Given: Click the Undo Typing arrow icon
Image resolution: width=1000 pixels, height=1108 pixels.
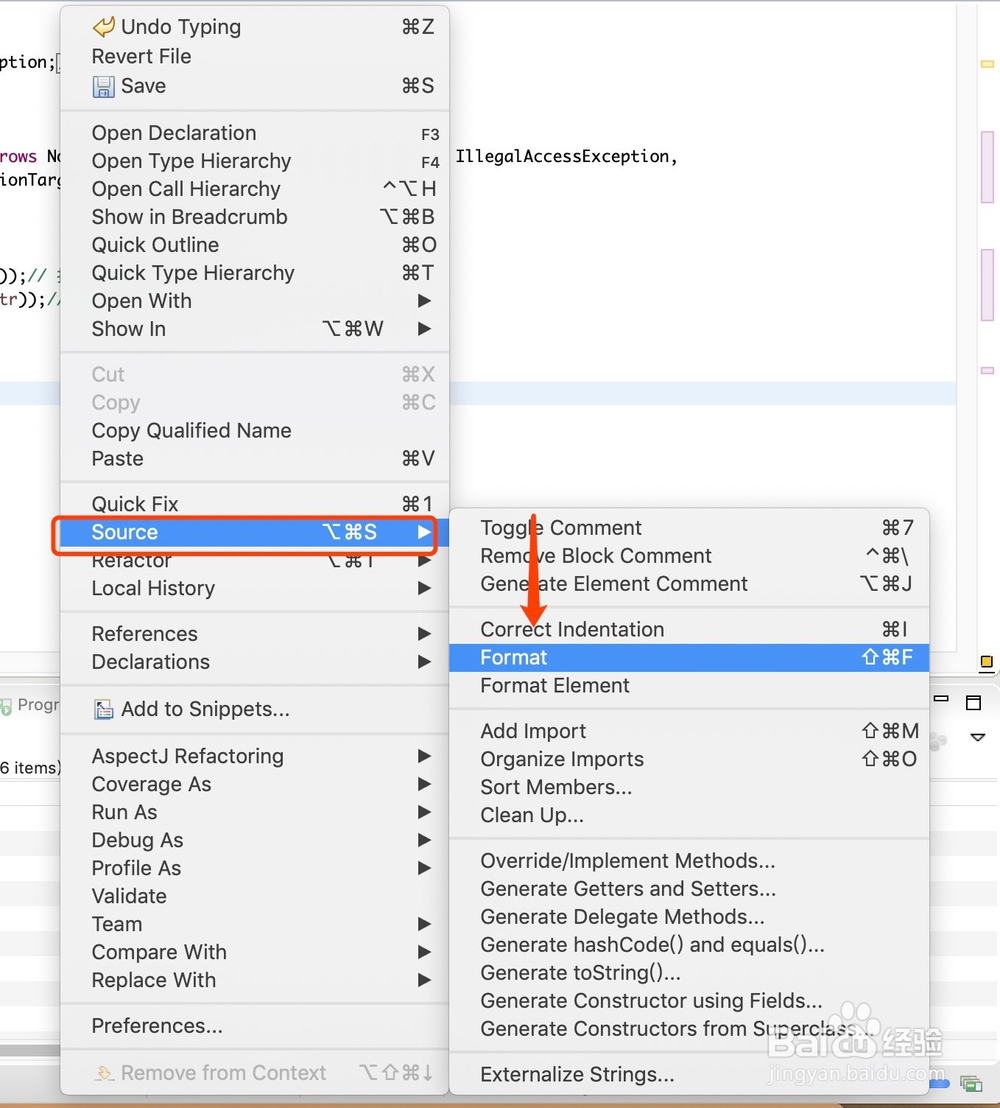Looking at the screenshot, I should click(103, 27).
